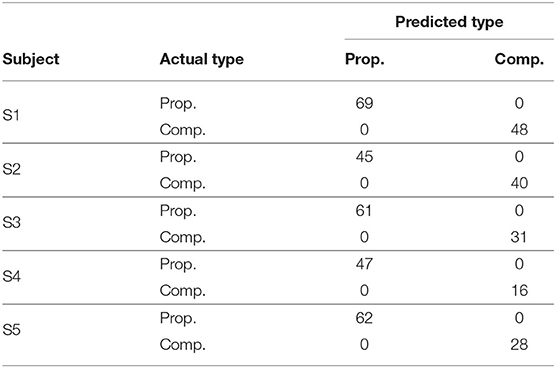Image resolution: width=556 pixels, height=368 pixels.
Task: Click the value 40 for S2
Action: click(519, 183)
